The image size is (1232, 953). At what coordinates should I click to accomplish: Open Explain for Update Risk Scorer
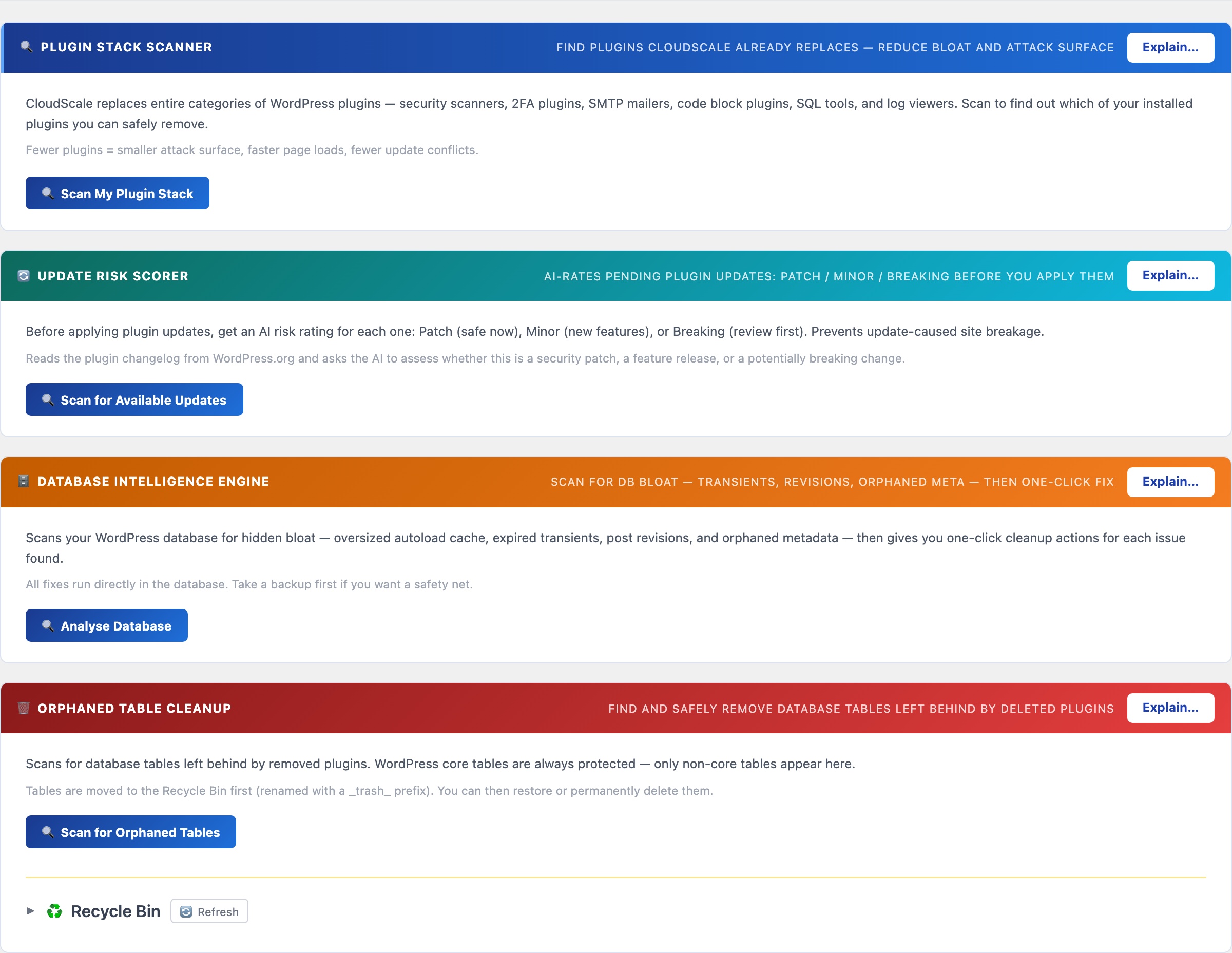tap(1170, 275)
